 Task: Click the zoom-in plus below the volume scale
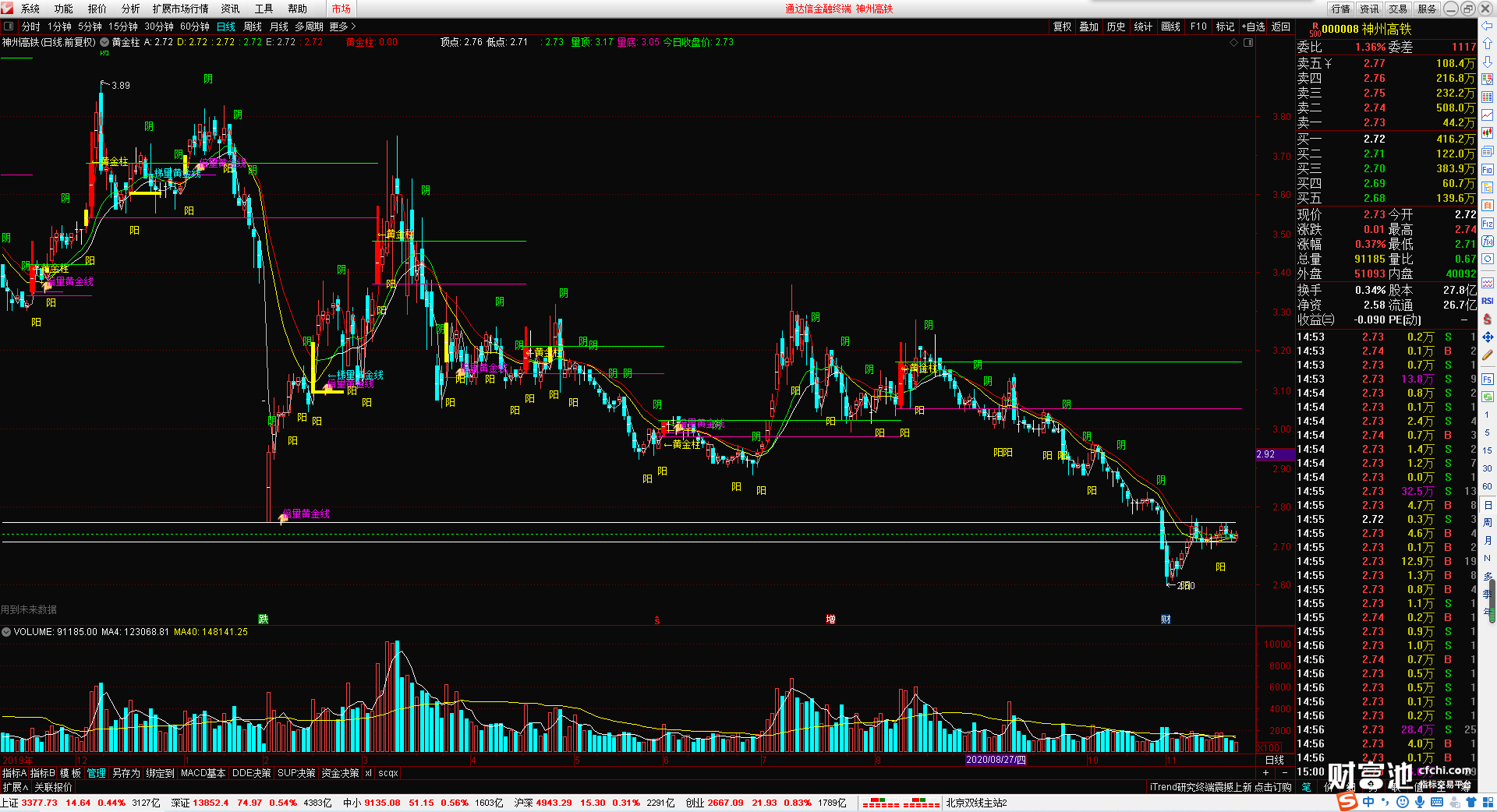pos(1265,772)
